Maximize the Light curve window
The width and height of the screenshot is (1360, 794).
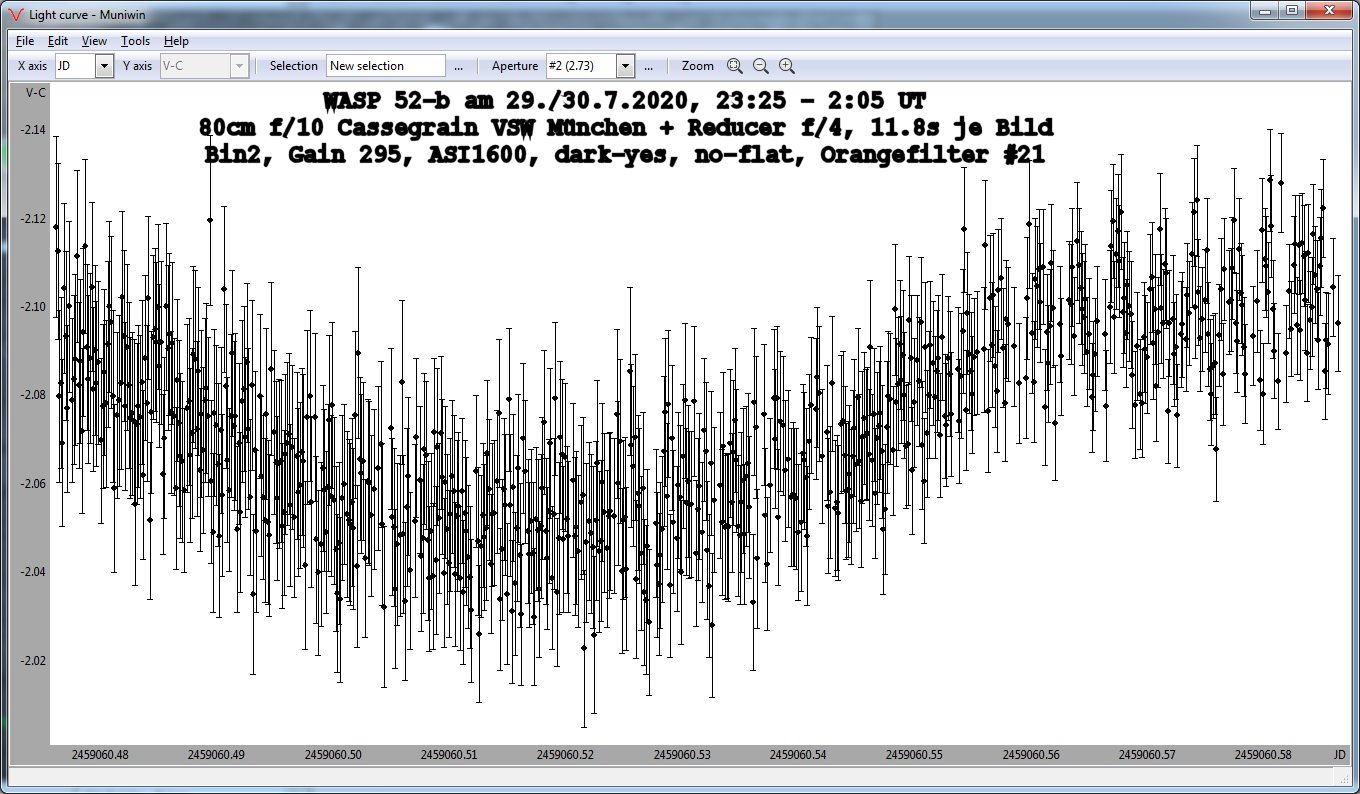pyautogui.click(x=1292, y=10)
